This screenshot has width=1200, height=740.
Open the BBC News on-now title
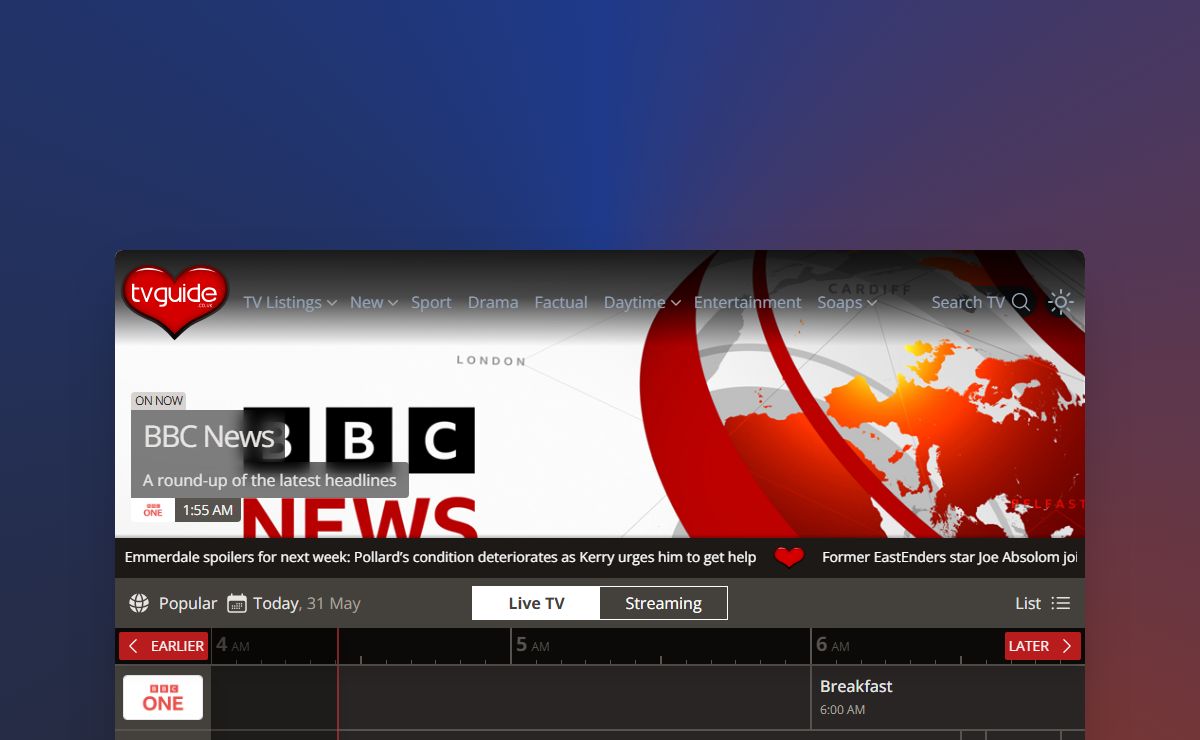pos(209,437)
